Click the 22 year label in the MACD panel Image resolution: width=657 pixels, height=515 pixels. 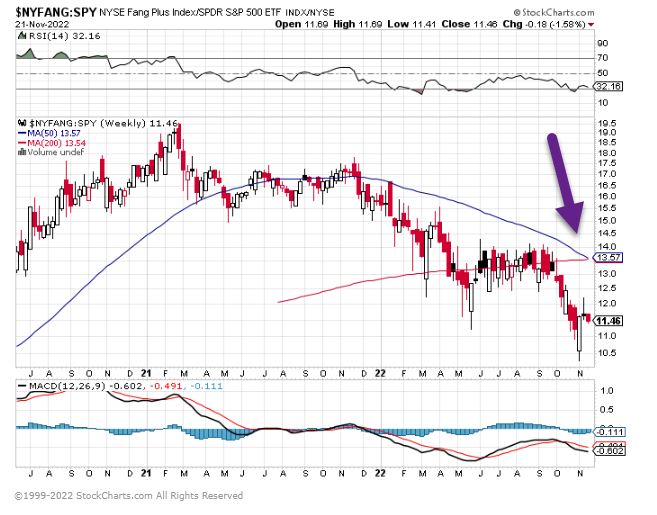pyautogui.click(x=380, y=474)
